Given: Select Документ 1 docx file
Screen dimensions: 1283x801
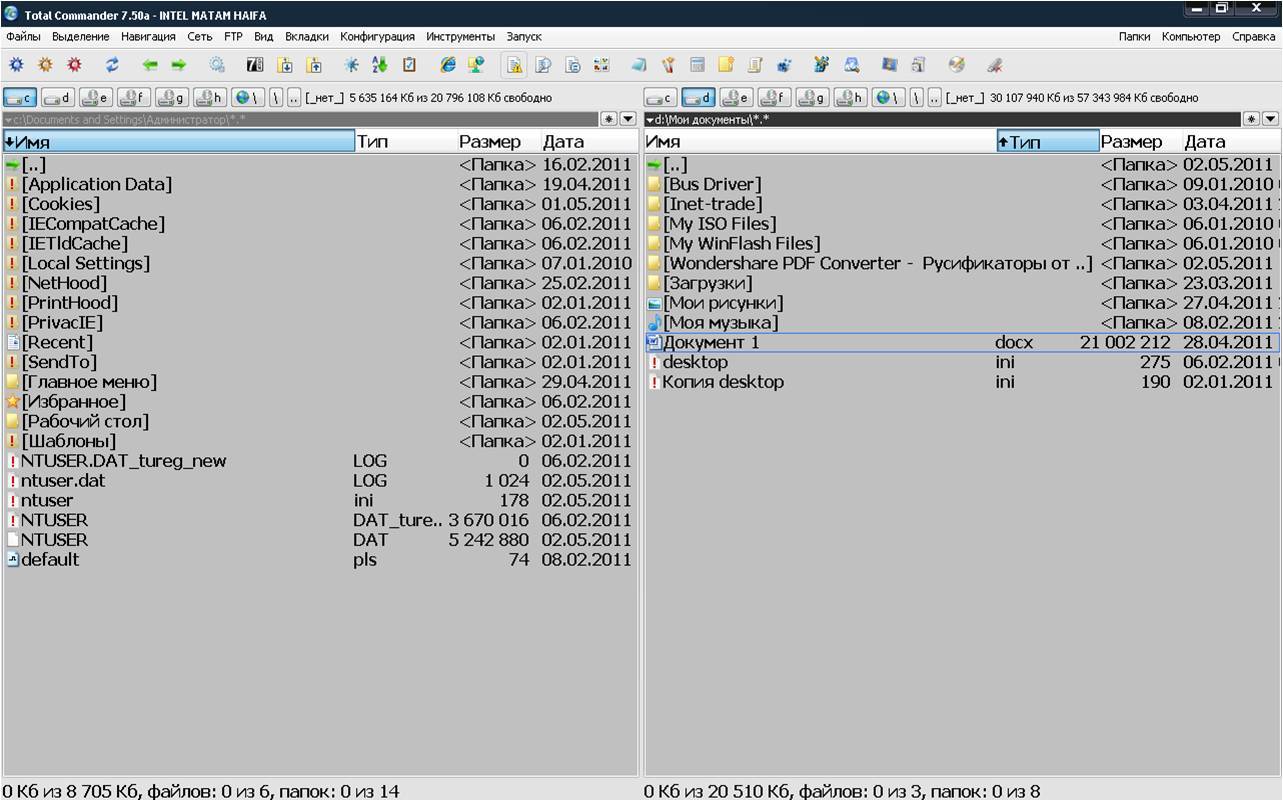Looking at the screenshot, I should point(962,342).
